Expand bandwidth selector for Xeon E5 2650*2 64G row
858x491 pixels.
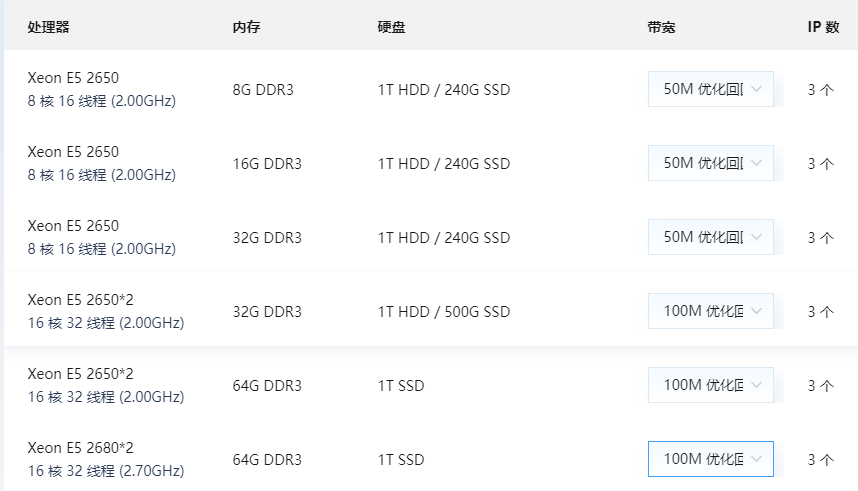tap(710, 385)
